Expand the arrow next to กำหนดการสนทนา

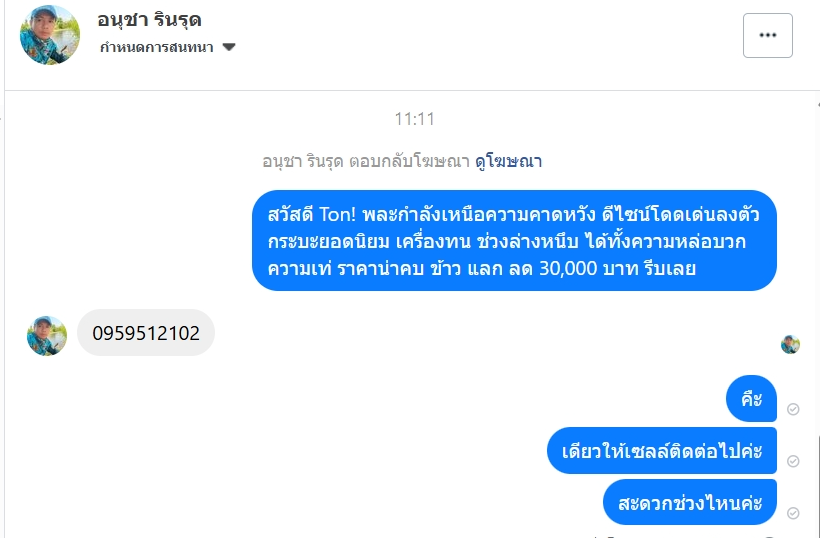(x=229, y=47)
